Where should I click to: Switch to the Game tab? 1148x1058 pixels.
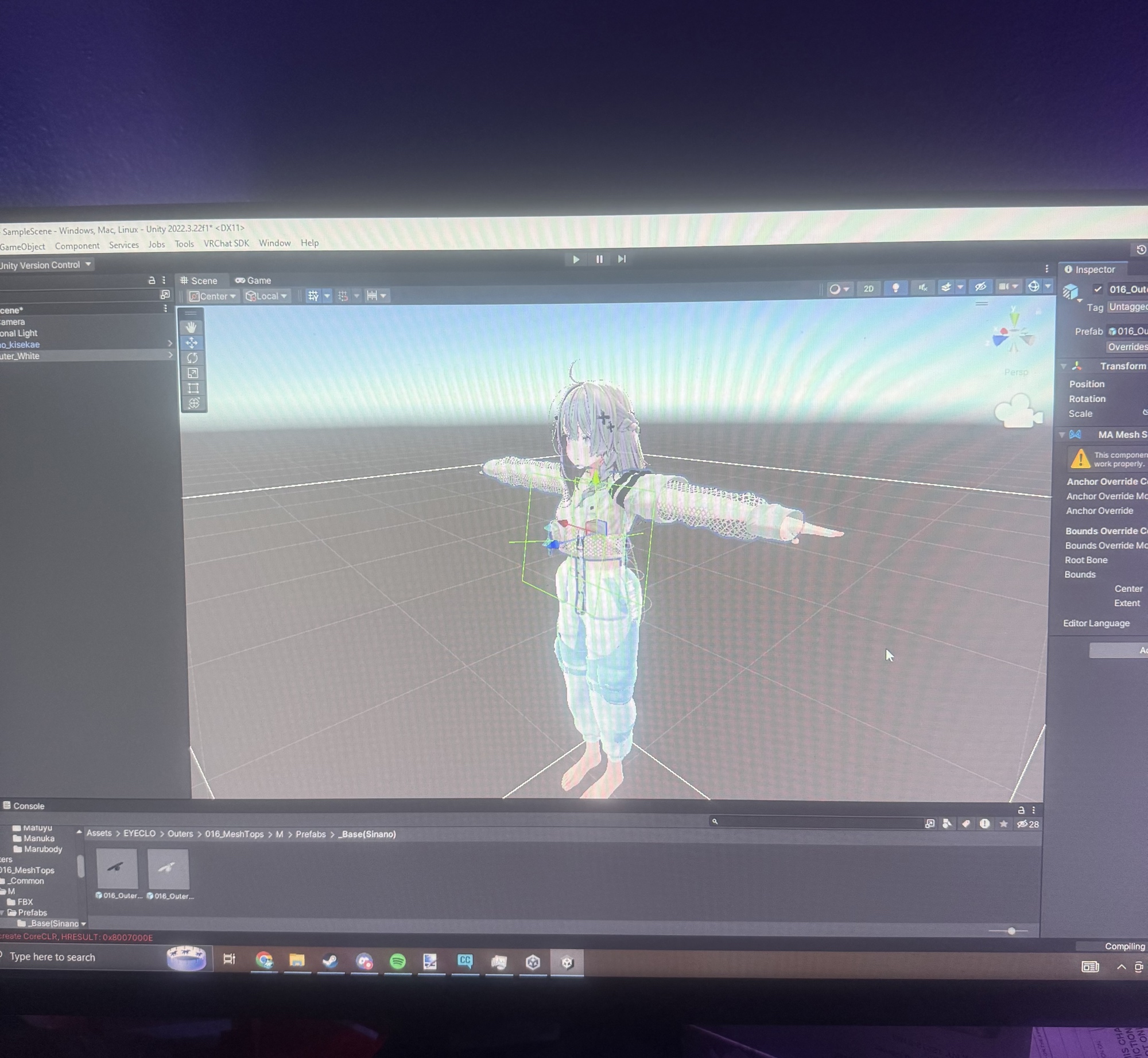click(253, 281)
